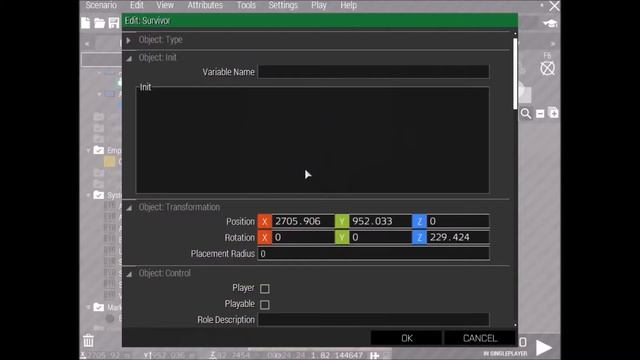This screenshot has width=640, height=360.
Task: Select the F6 crossed-circle marker icon
Action: click(x=547, y=68)
